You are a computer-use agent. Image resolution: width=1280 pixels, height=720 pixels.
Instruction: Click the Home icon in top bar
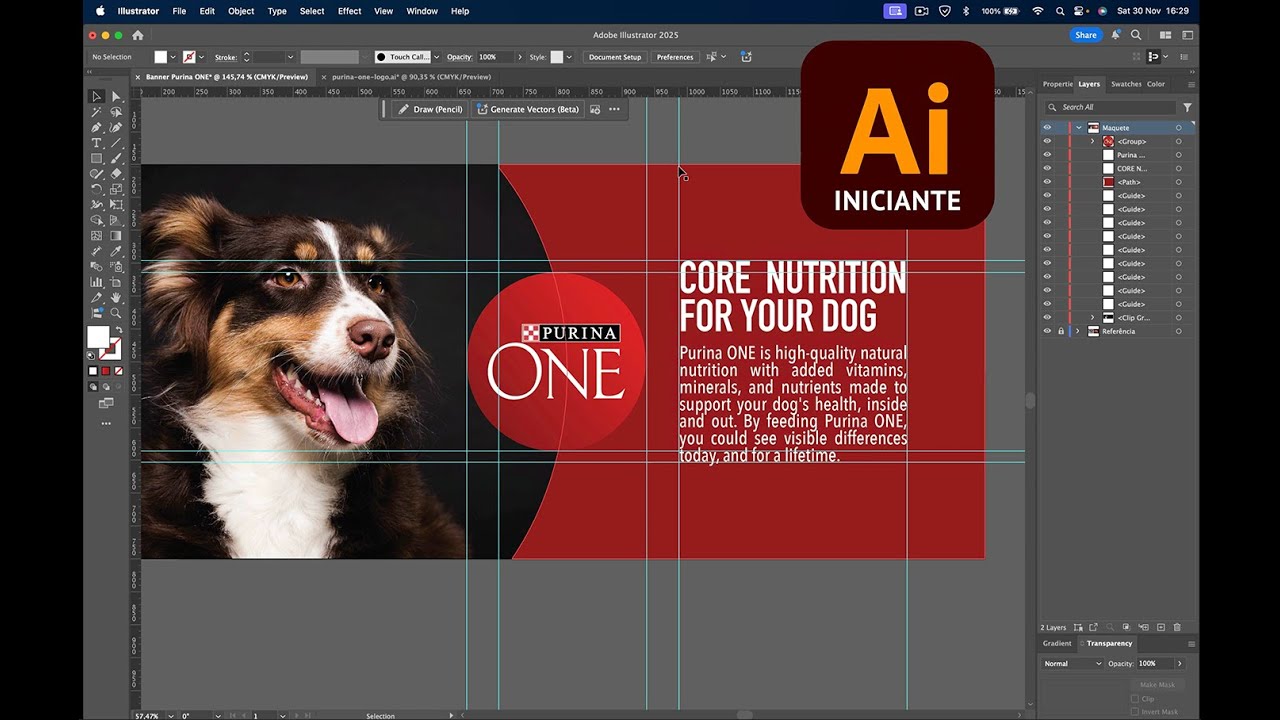coord(138,35)
